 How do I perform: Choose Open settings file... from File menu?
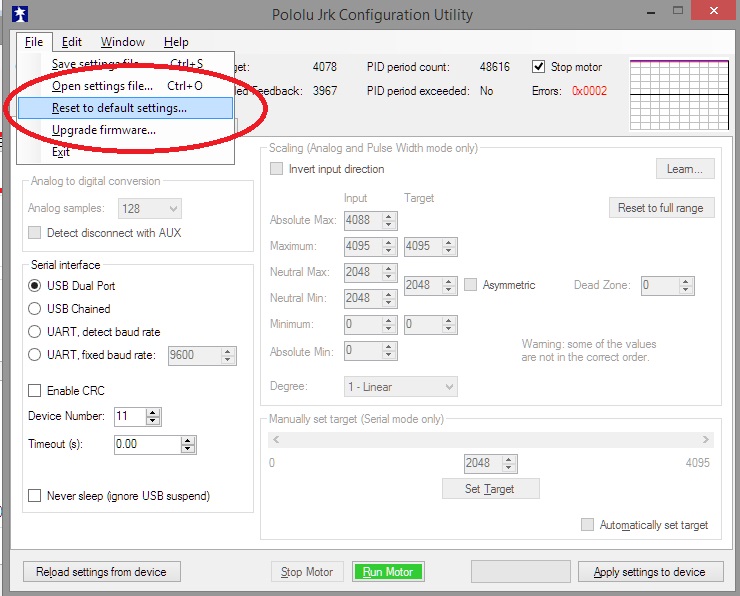coord(126,86)
